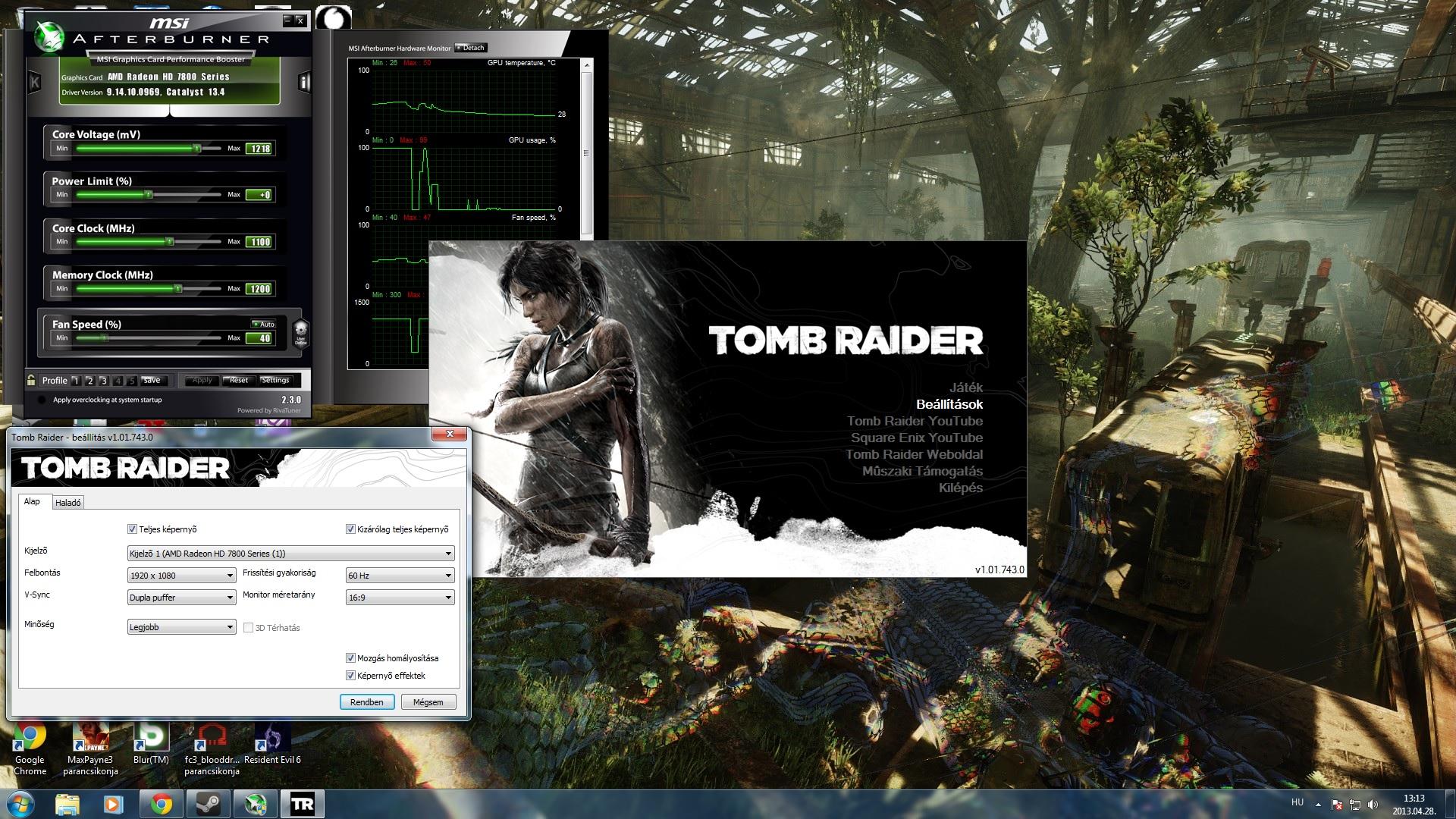This screenshot has height=819, width=1456.
Task: Click the MSI Afterburner green logo
Action: pos(50,38)
